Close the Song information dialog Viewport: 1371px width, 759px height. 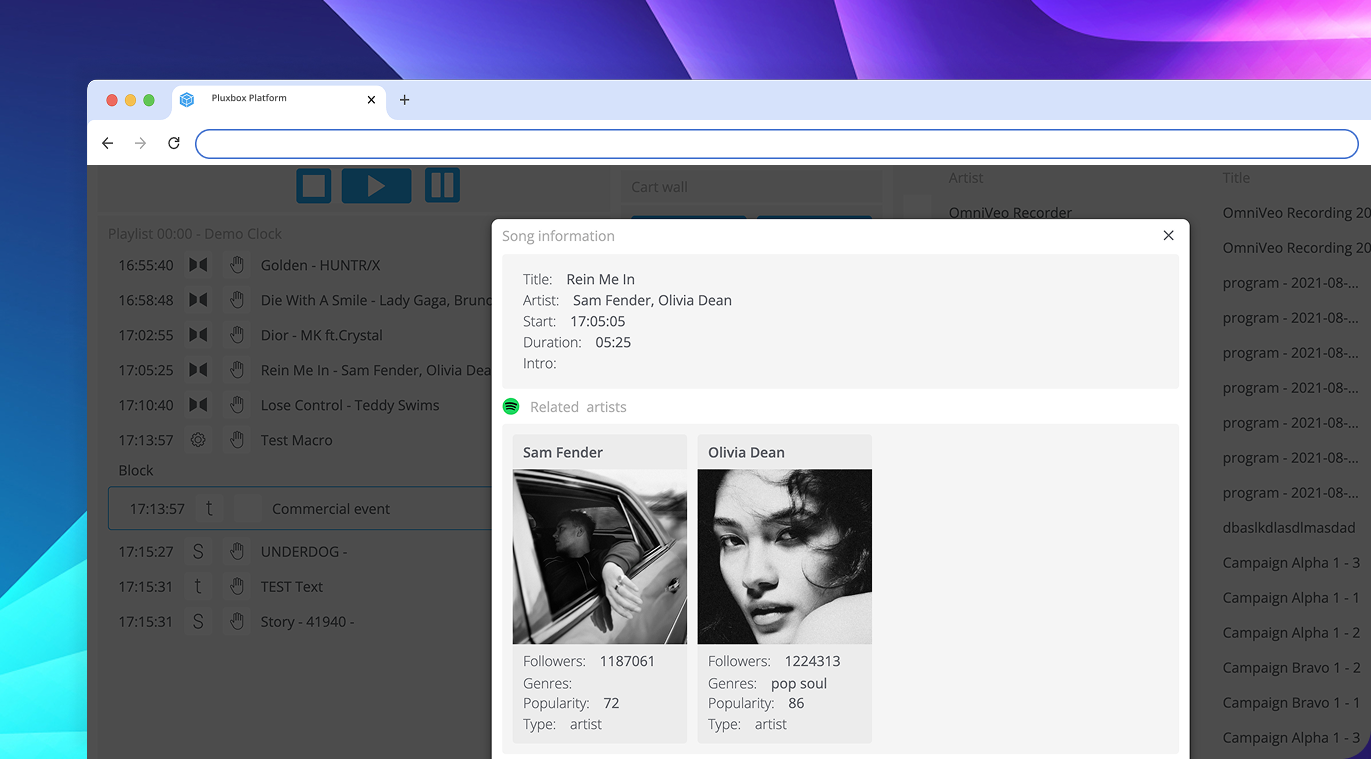pos(1168,236)
